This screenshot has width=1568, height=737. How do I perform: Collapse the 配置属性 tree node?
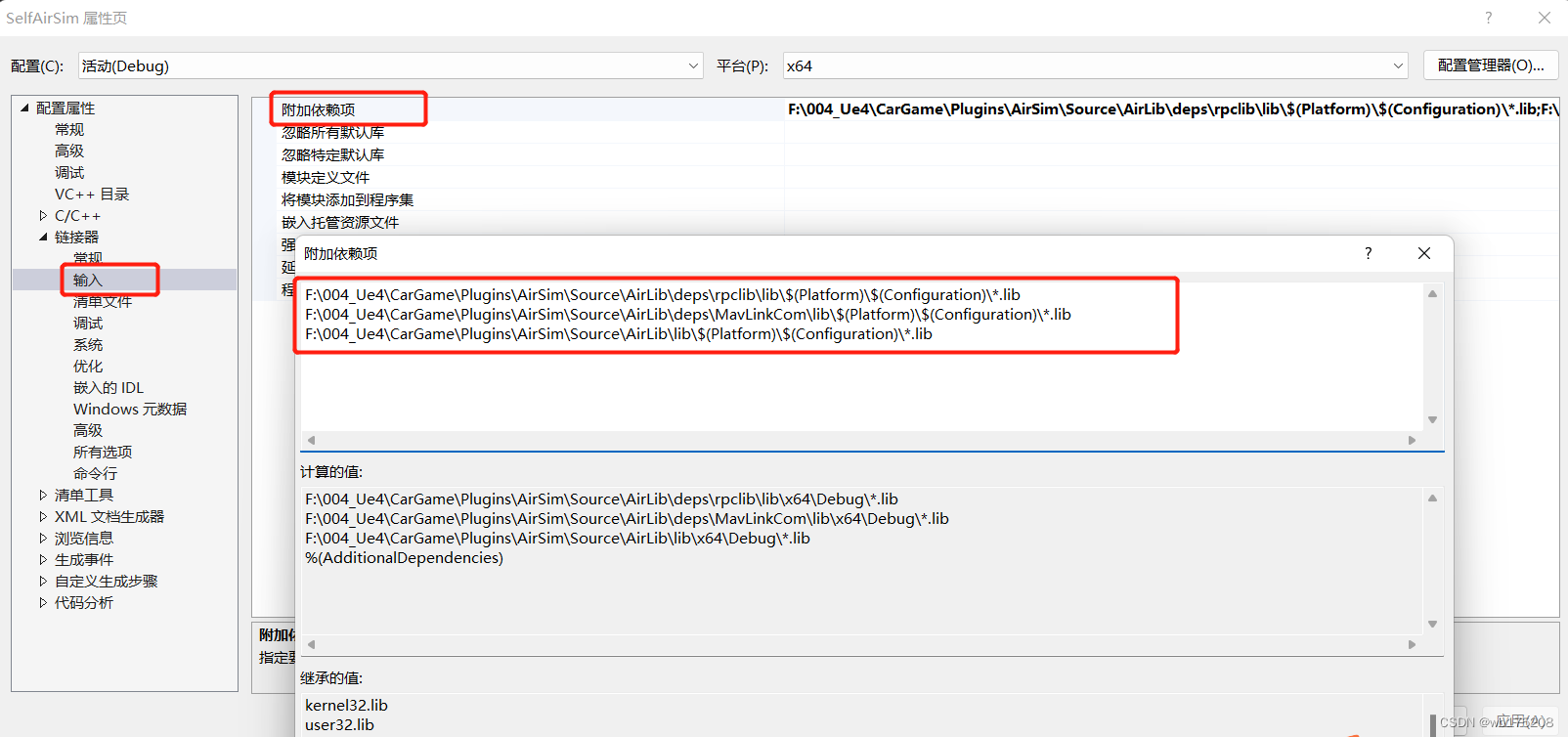[x=24, y=108]
